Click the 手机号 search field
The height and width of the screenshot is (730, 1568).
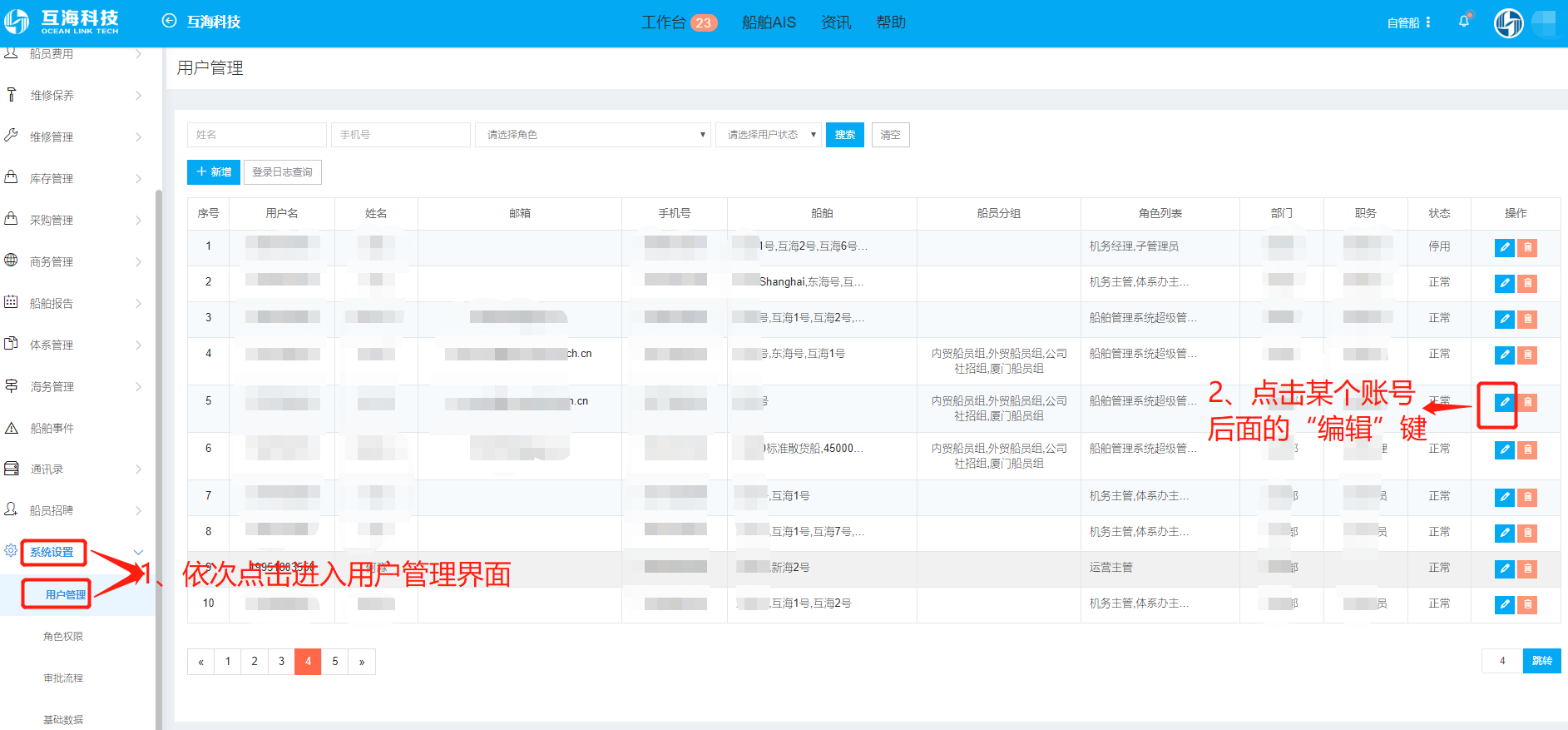(x=401, y=135)
